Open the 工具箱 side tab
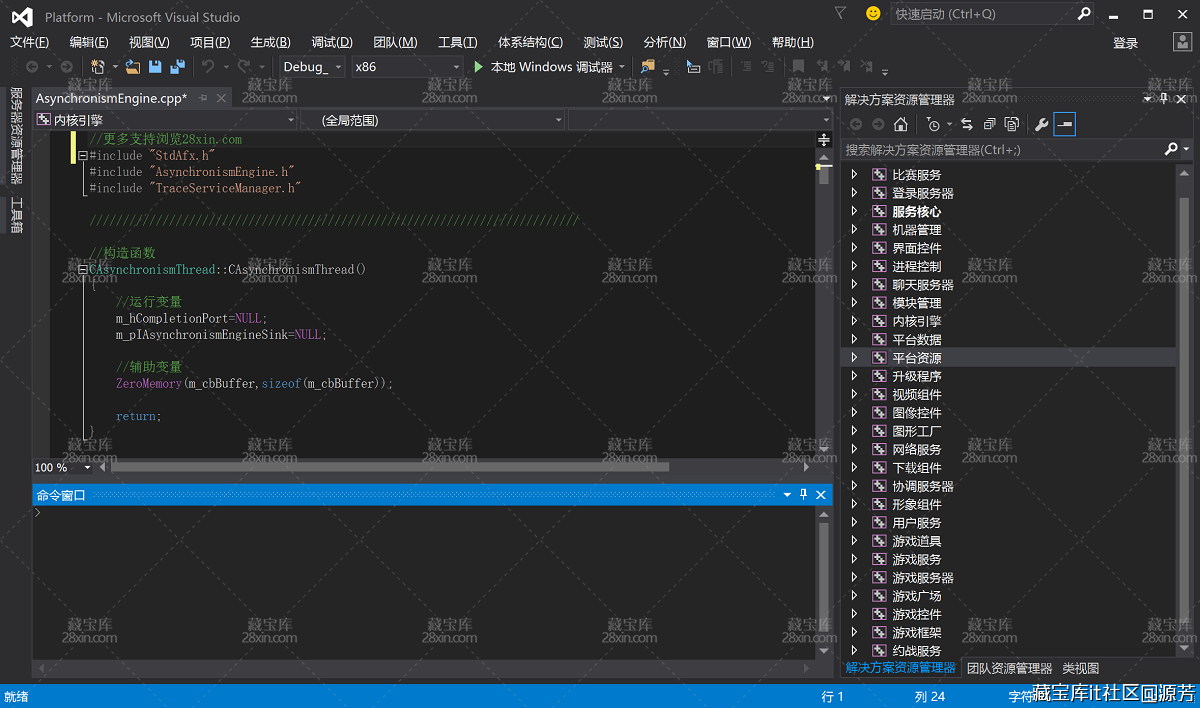The image size is (1200, 708). point(16,214)
